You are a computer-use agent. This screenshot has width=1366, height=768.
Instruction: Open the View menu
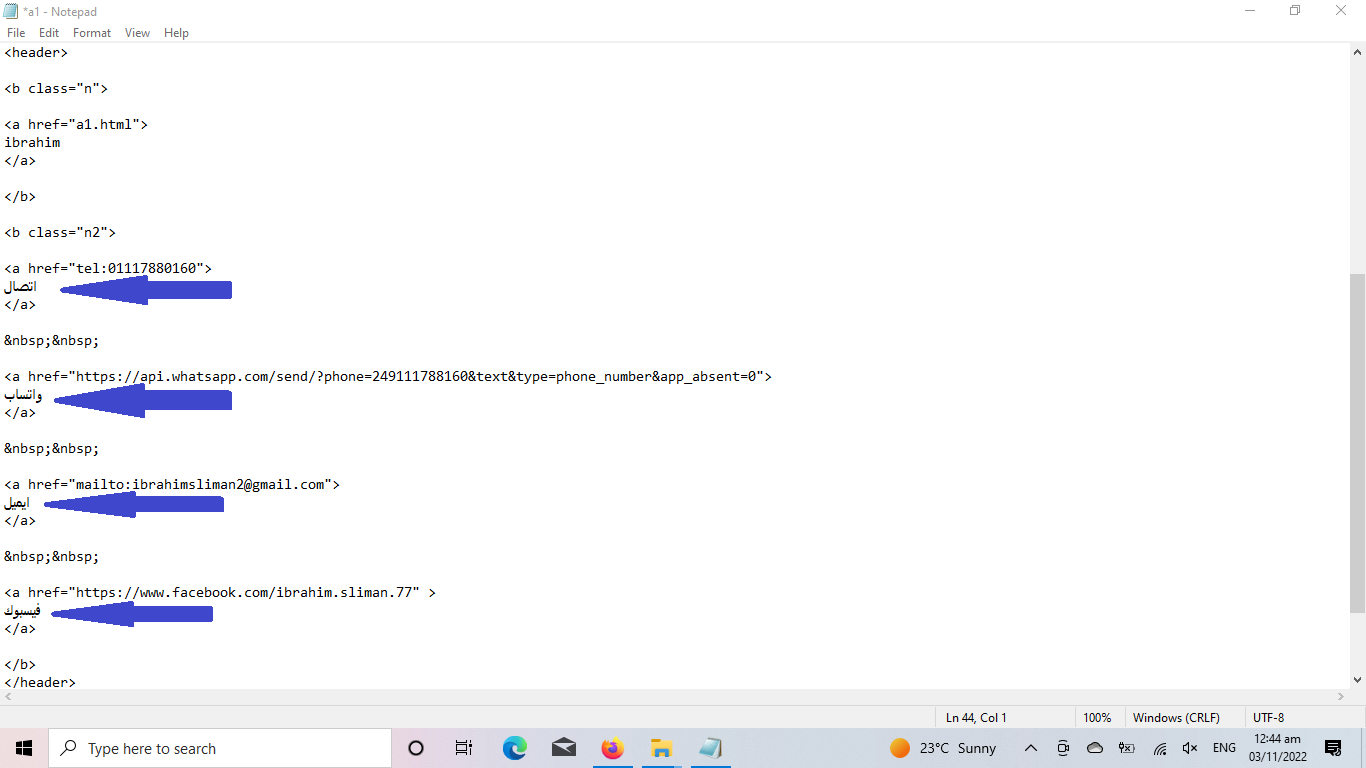[137, 33]
